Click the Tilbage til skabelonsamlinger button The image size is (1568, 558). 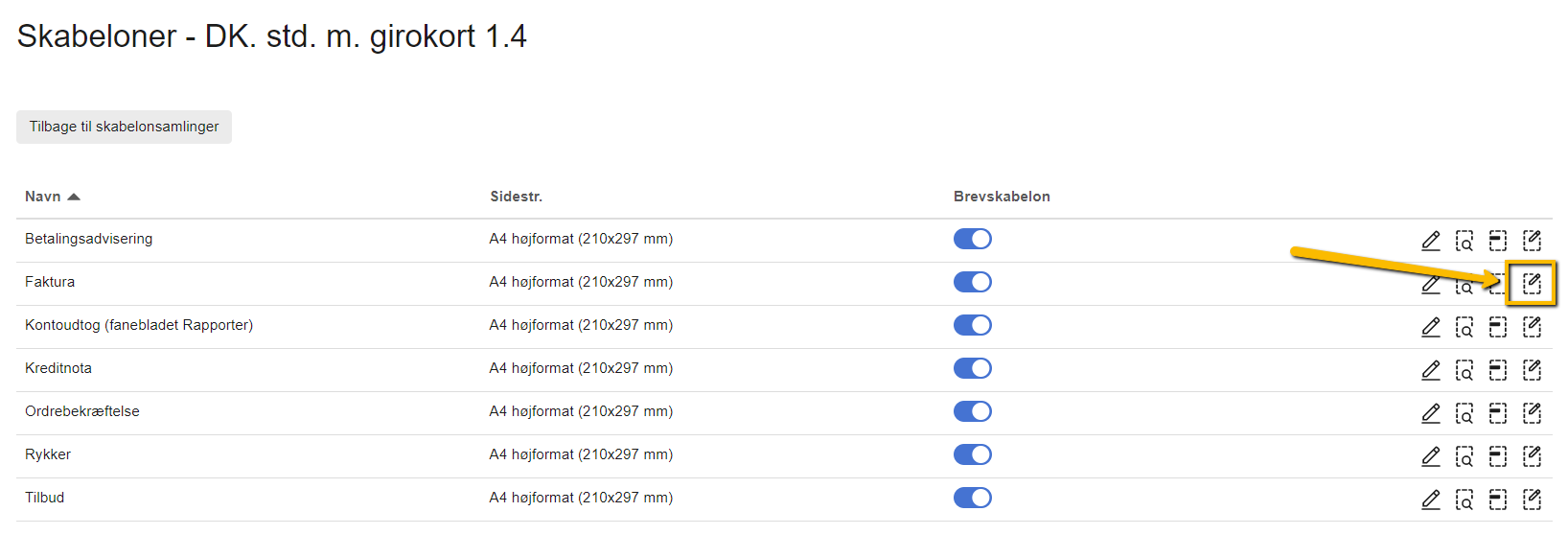pos(123,127)
